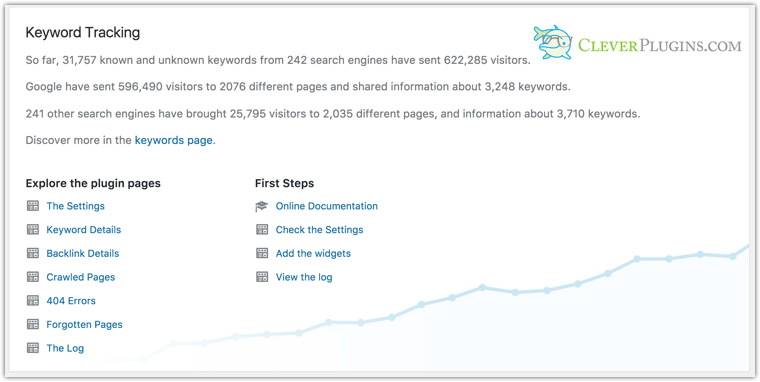Click the sentence about Google visitors
The height and width of the screenshot is (382, 760).
point(298,87)
